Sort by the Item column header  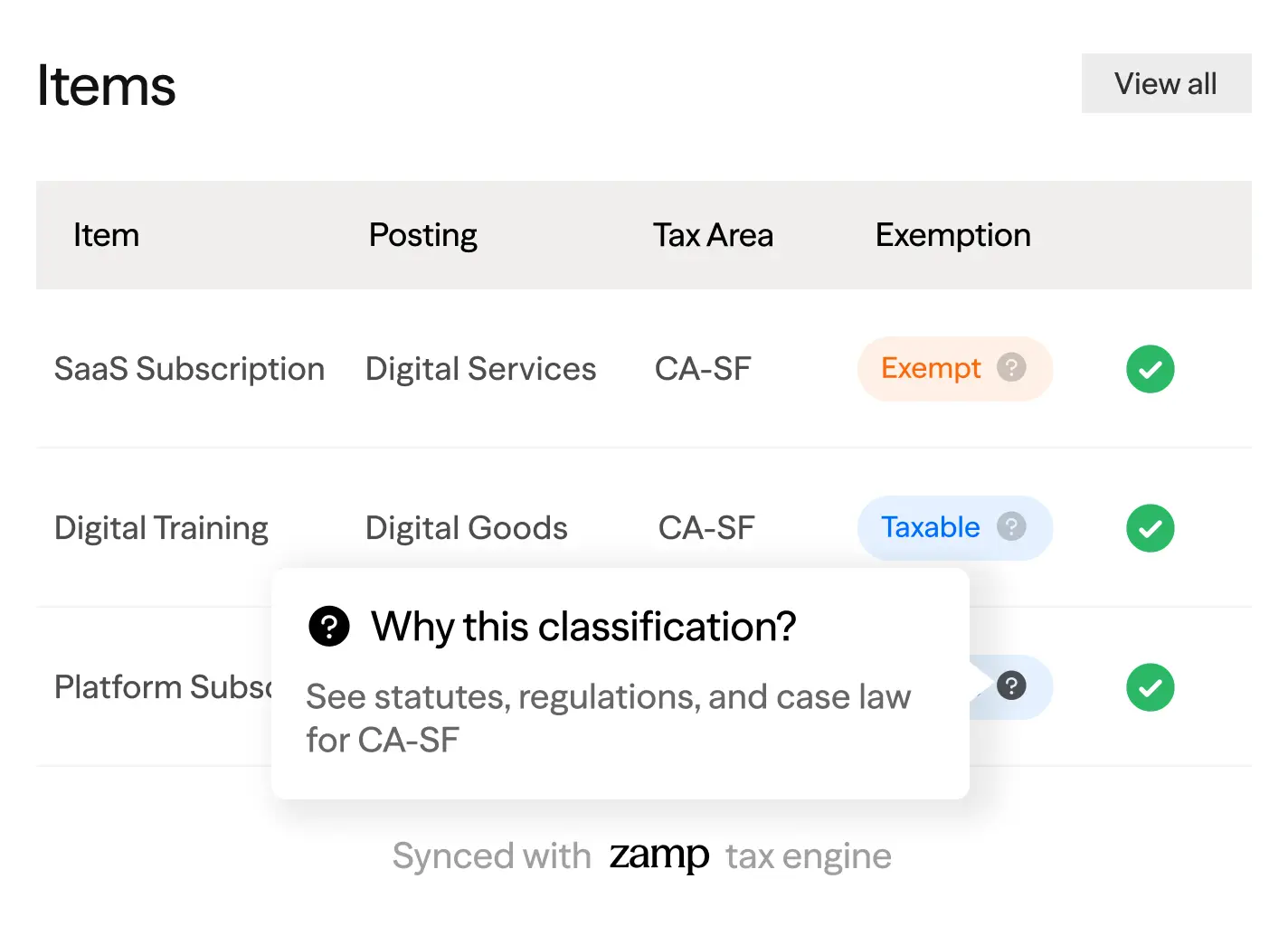106,235
